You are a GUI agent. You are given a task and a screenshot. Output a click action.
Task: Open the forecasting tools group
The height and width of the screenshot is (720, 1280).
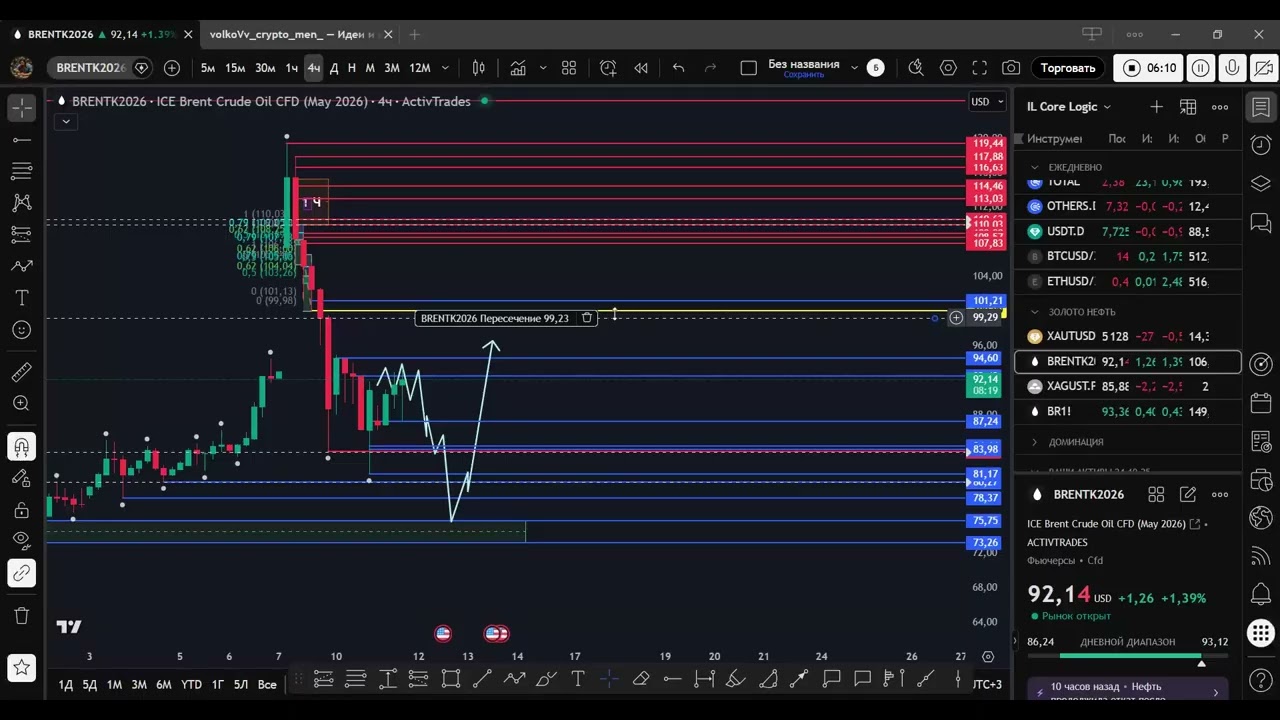(21, 235)
